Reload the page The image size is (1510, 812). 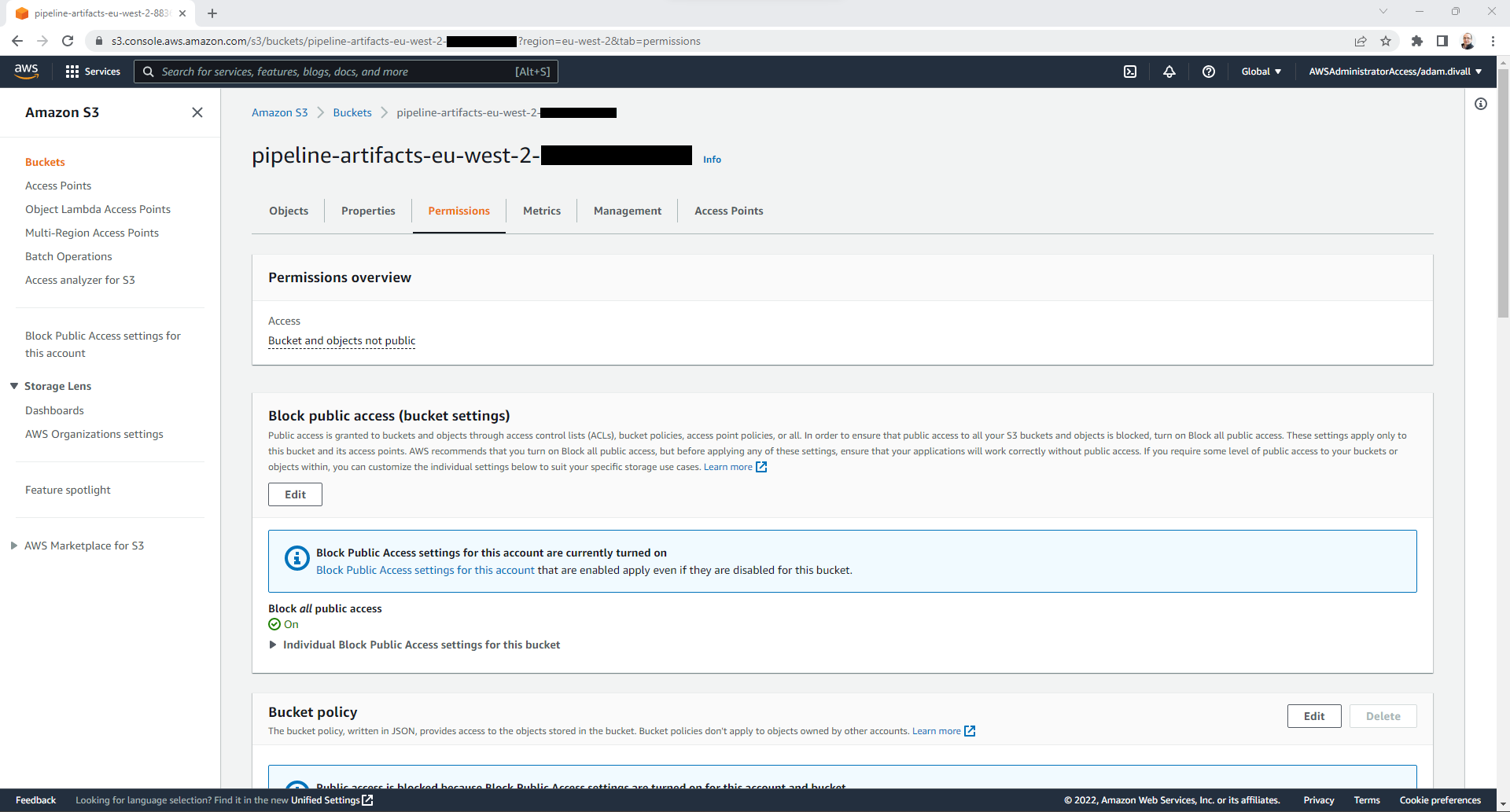pyautogui.click(x=68, y=41)
